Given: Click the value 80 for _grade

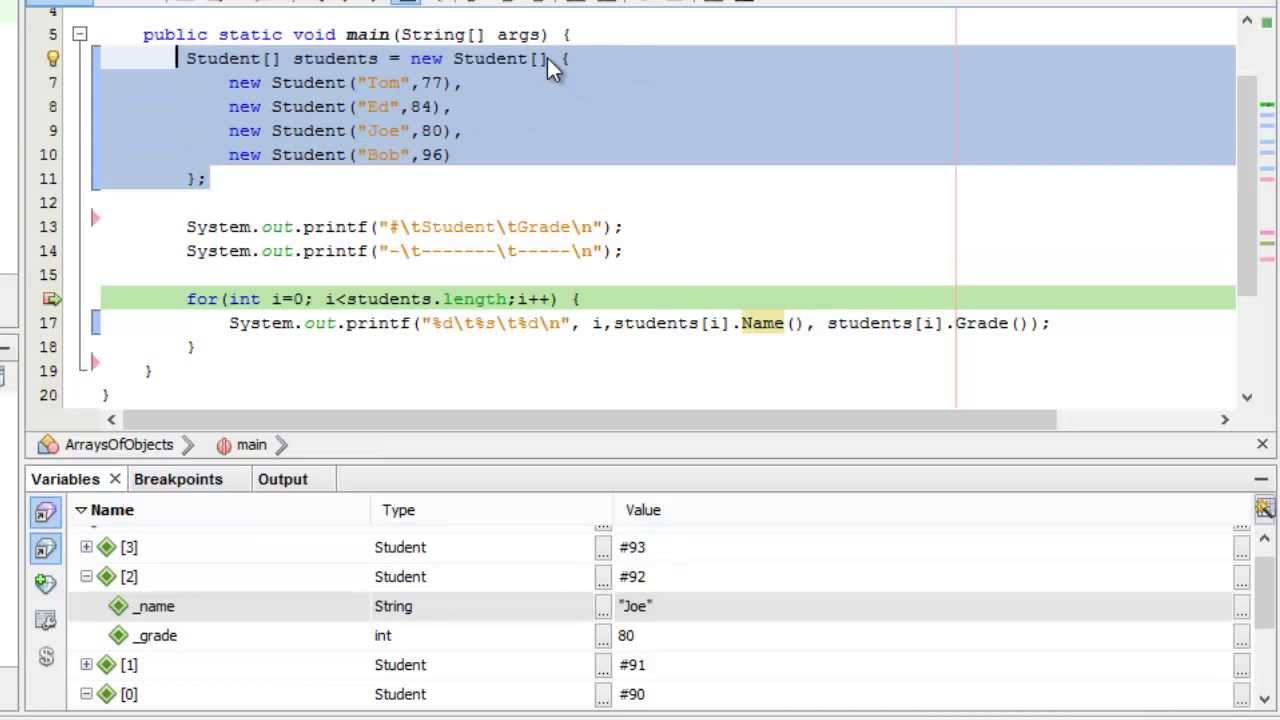Looking at the screenshot, I should [x=626, y=635].
